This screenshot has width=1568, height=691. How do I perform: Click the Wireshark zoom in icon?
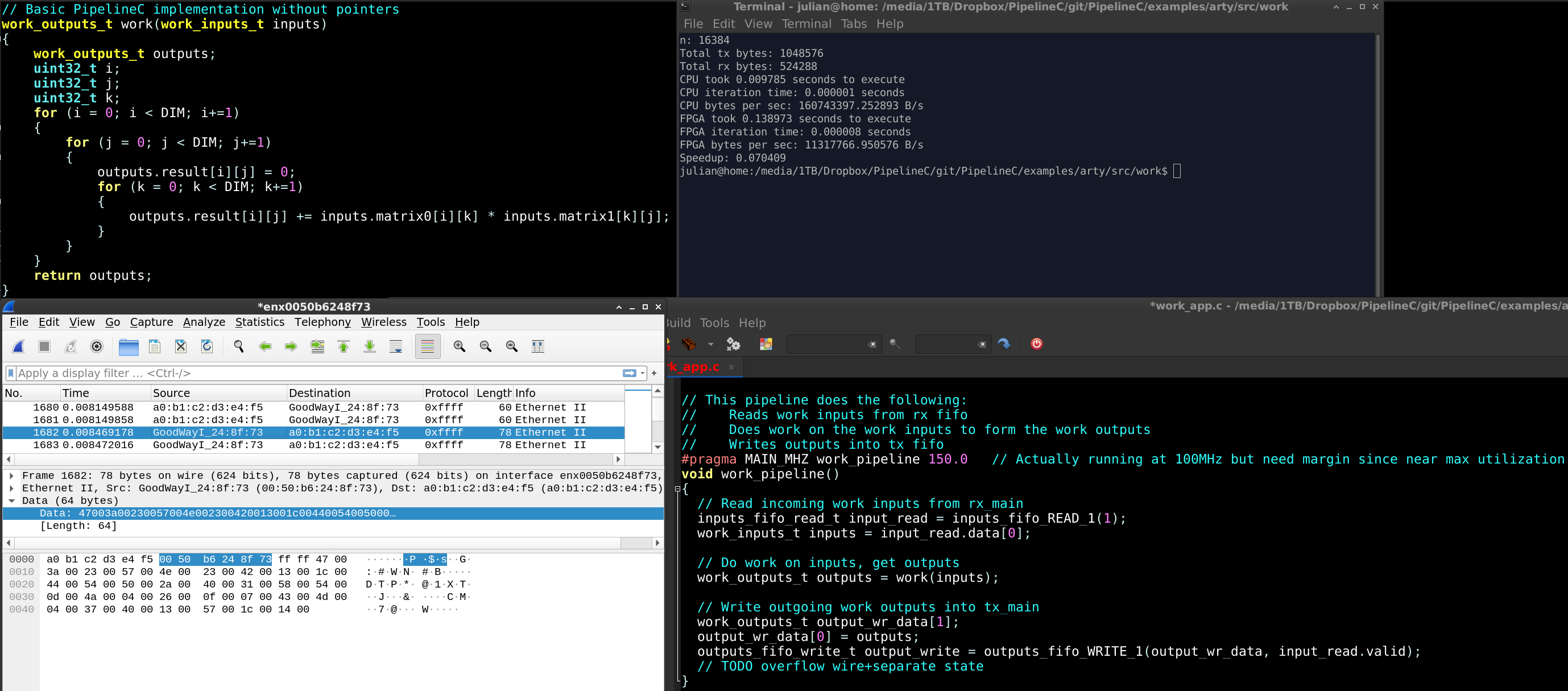click(459, 347)
